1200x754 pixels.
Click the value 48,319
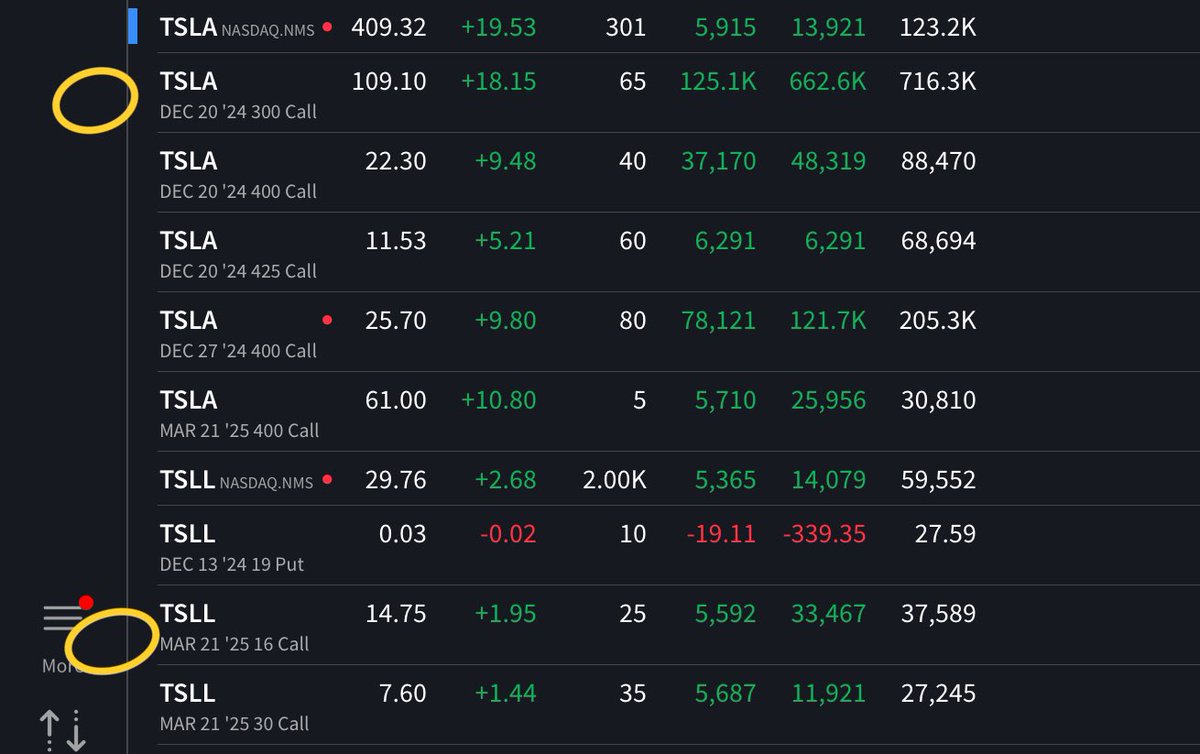828,161
